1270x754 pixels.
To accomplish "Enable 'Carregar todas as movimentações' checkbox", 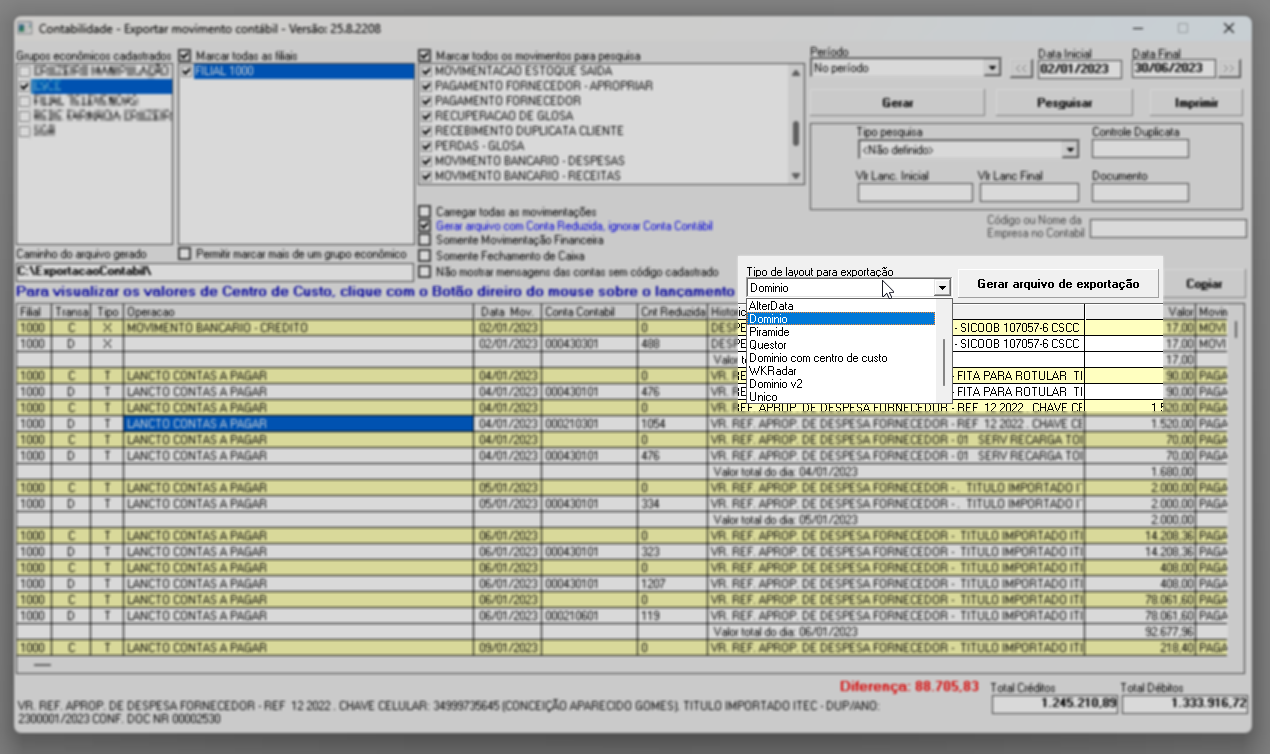I will [x=426, y=212].
